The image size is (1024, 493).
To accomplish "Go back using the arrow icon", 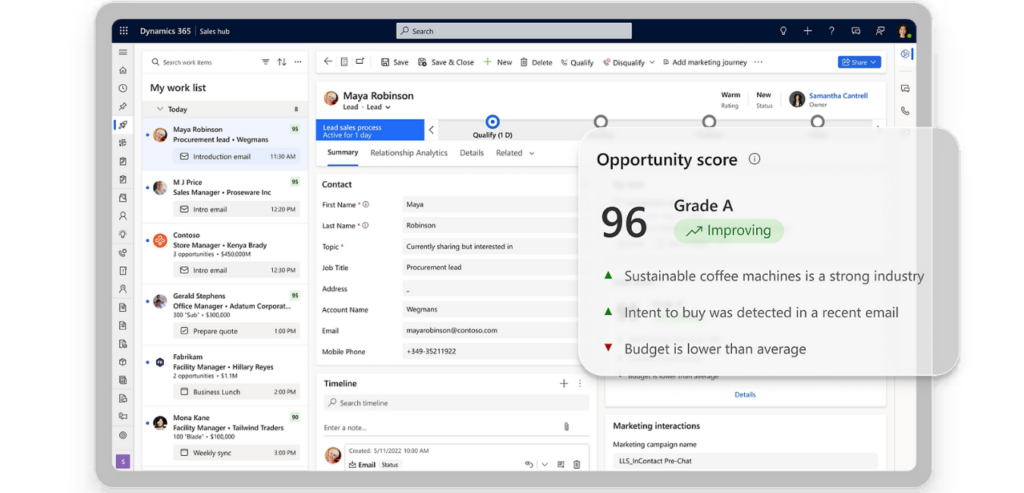I will 328,62.
